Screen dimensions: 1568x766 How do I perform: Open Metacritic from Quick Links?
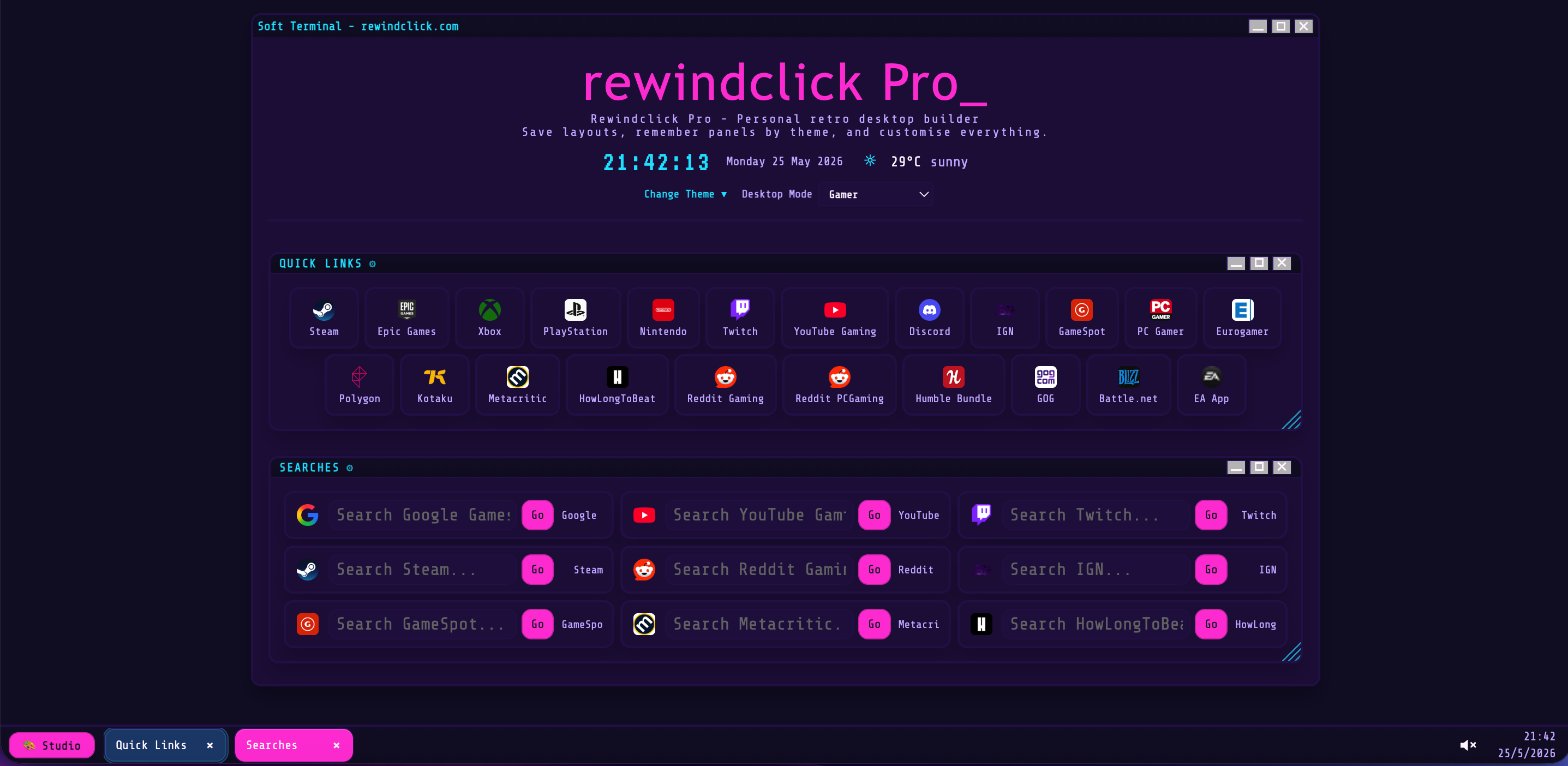[x=517, y=385]
